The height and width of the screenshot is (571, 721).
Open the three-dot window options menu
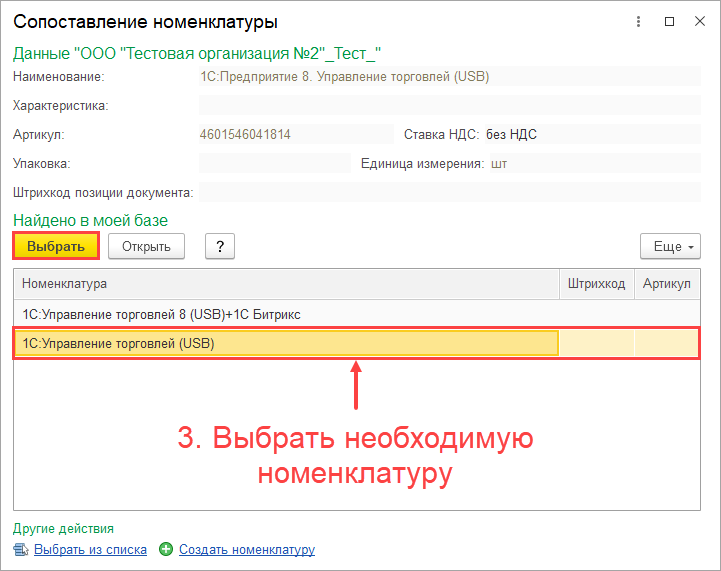638,22
